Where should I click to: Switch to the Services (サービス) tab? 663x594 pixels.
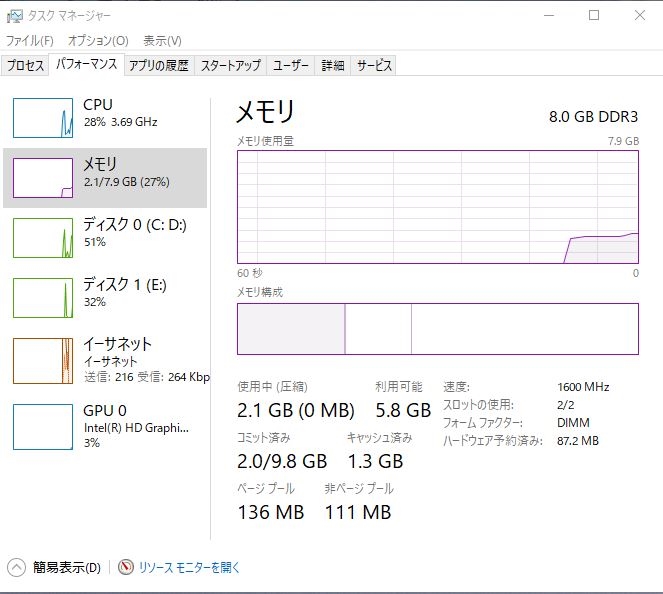click(374, 66)
